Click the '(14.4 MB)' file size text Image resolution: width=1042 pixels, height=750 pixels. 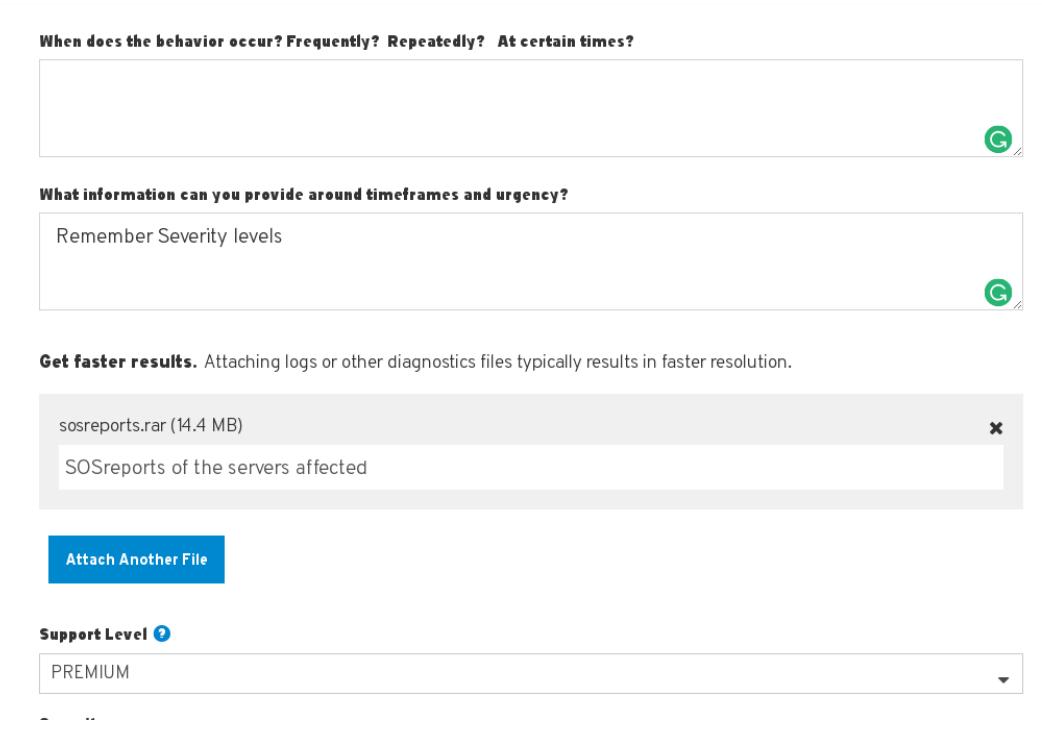(x=206, y=425)
